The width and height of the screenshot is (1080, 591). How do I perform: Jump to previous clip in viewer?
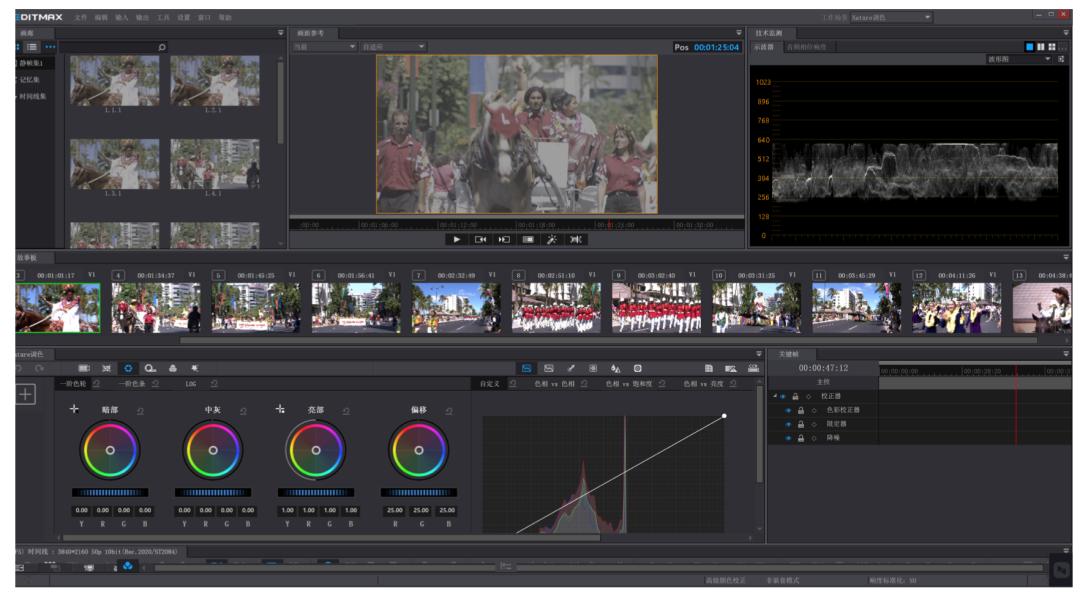pyautogui.click(x=481, y=240)
